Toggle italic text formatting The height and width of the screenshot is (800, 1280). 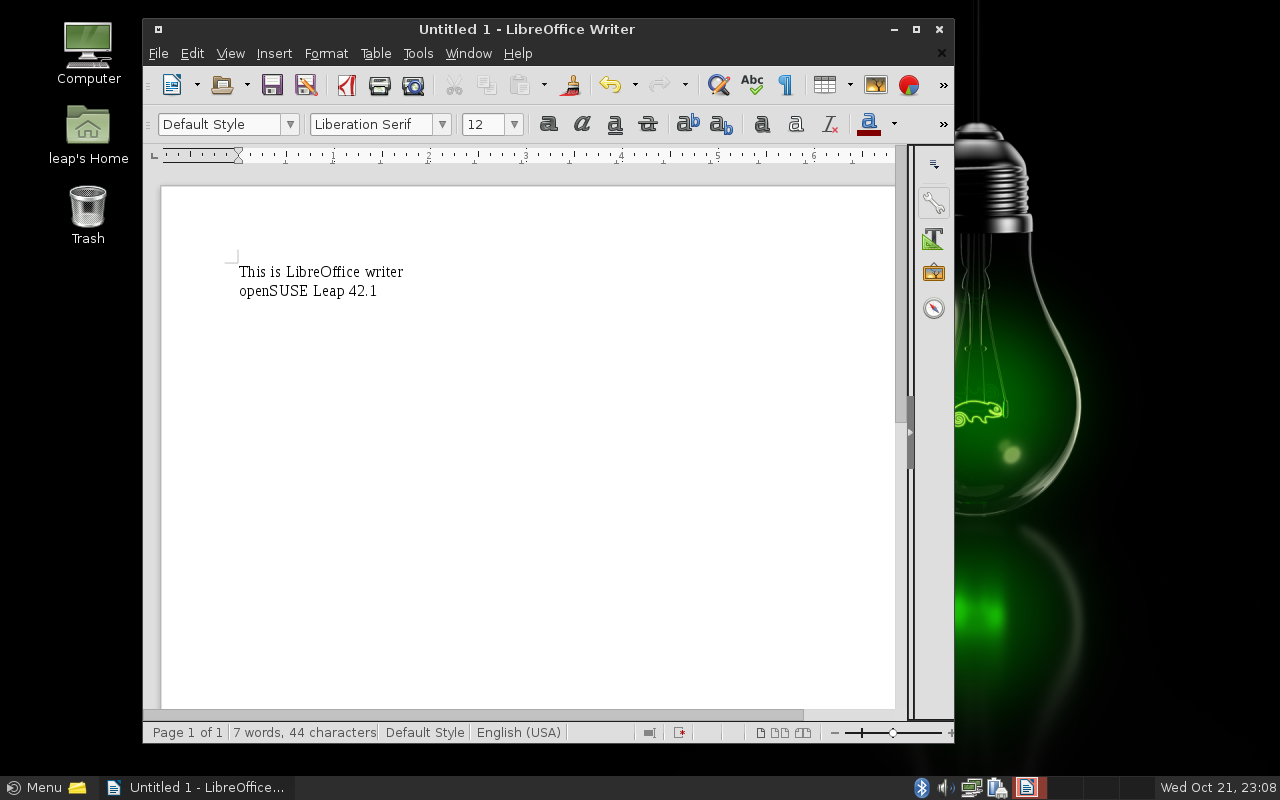[582, 124]
